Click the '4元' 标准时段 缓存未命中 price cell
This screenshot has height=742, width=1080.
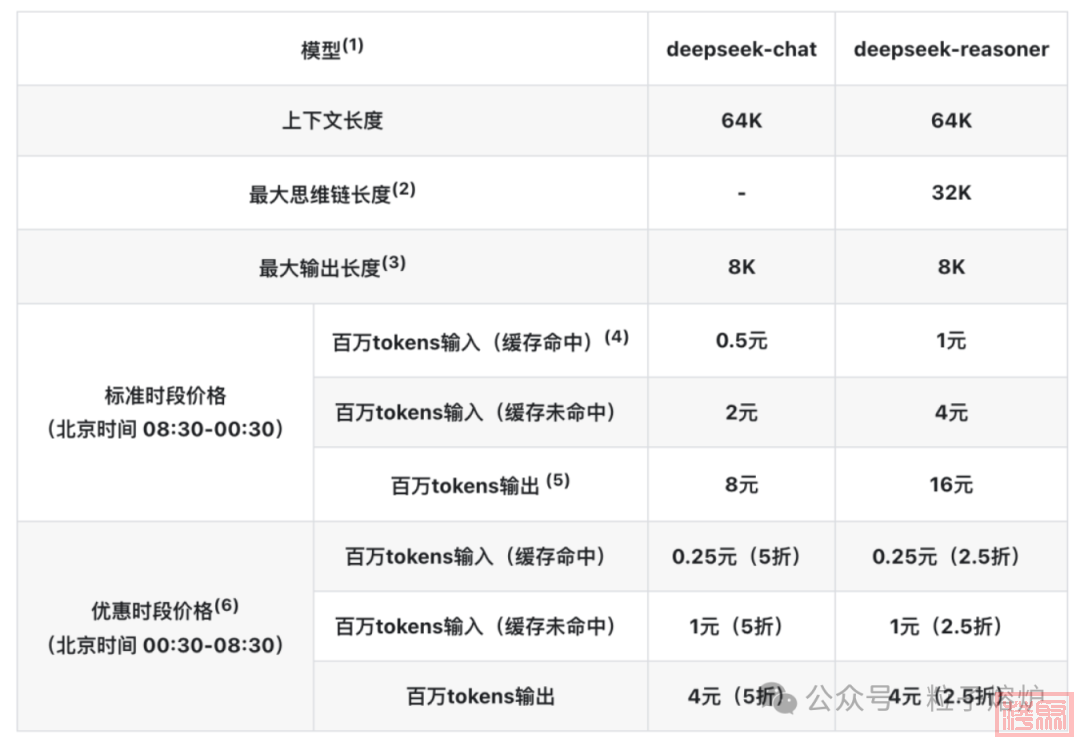(x=951, y=412)
